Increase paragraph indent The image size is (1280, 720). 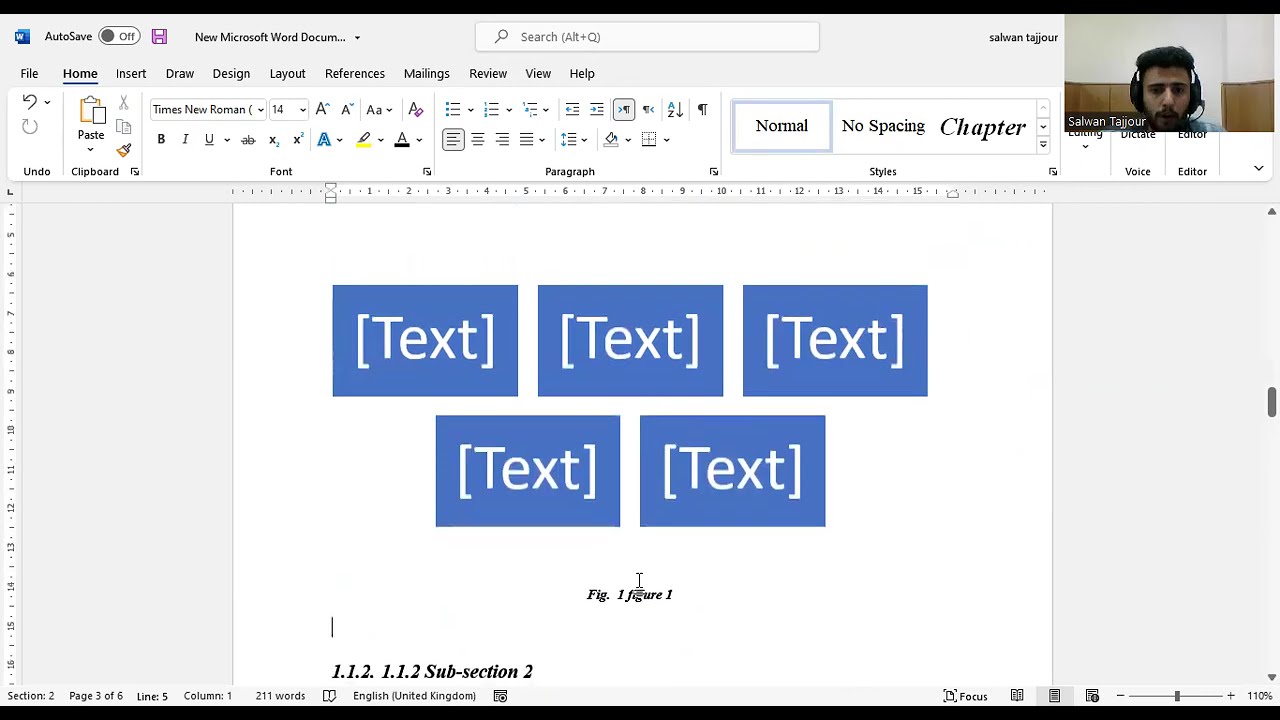(597, 109)
